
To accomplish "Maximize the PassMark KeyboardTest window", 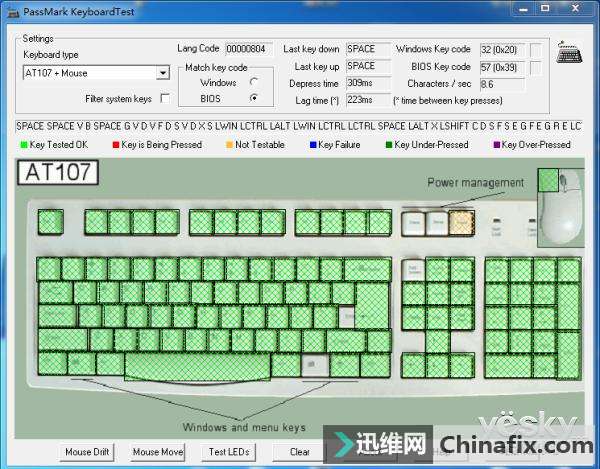I will (545, 8).
